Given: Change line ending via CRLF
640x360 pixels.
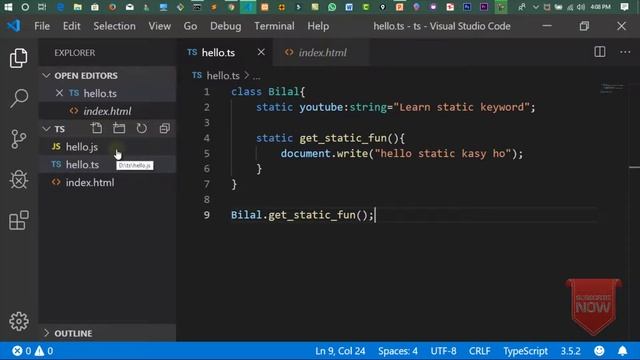Looking at the screenshot, I should [x=480, y=351].
